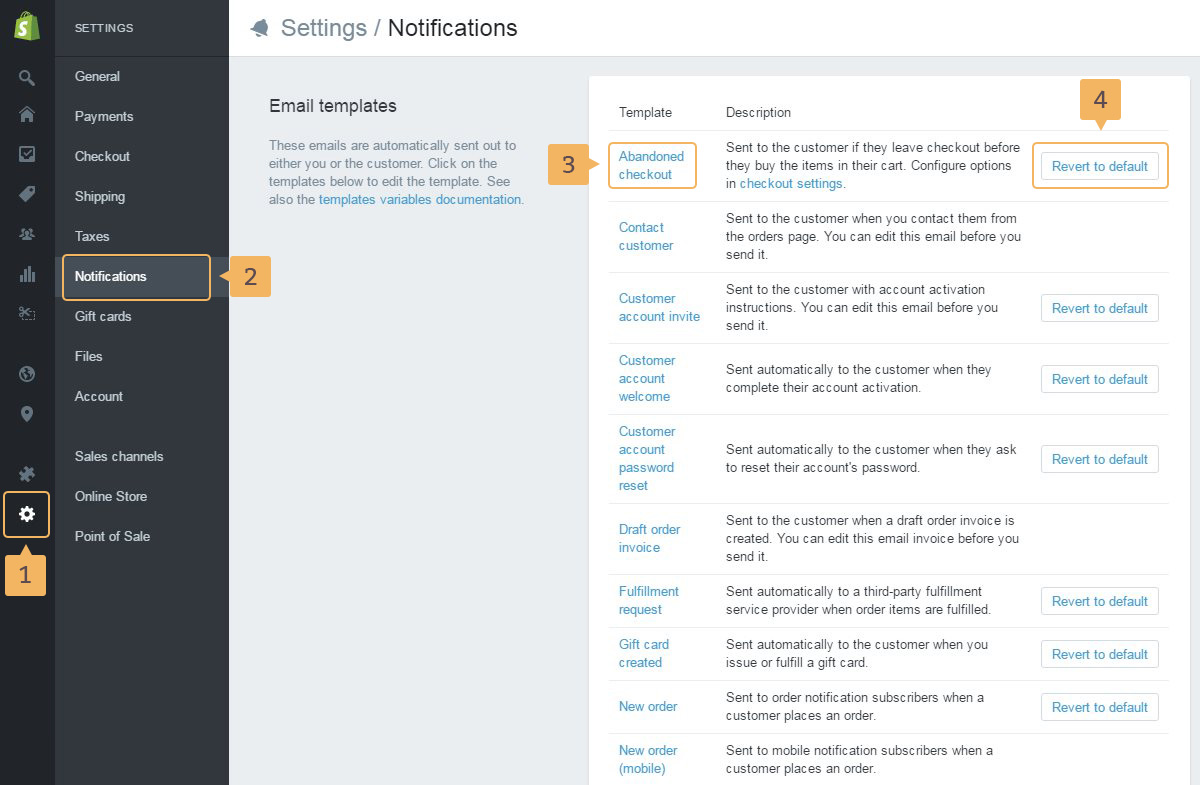Select Payments in the settings menu
Image resolution: width=1200 pixels, height=785 pixels.
104,116
